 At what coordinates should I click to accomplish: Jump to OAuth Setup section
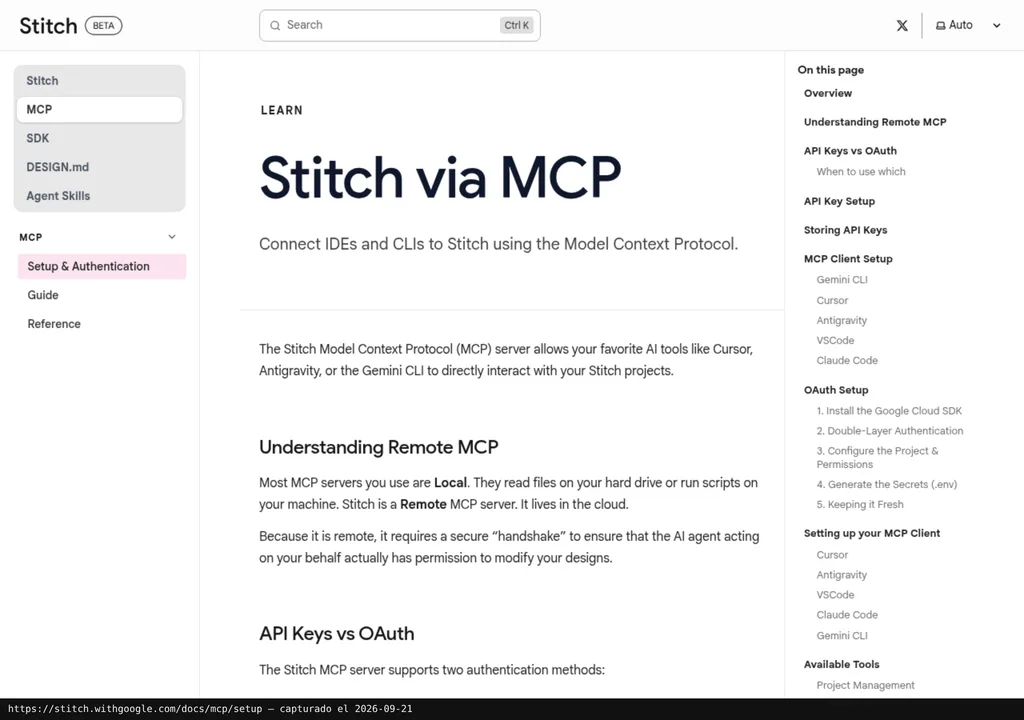tap(836, 389)
